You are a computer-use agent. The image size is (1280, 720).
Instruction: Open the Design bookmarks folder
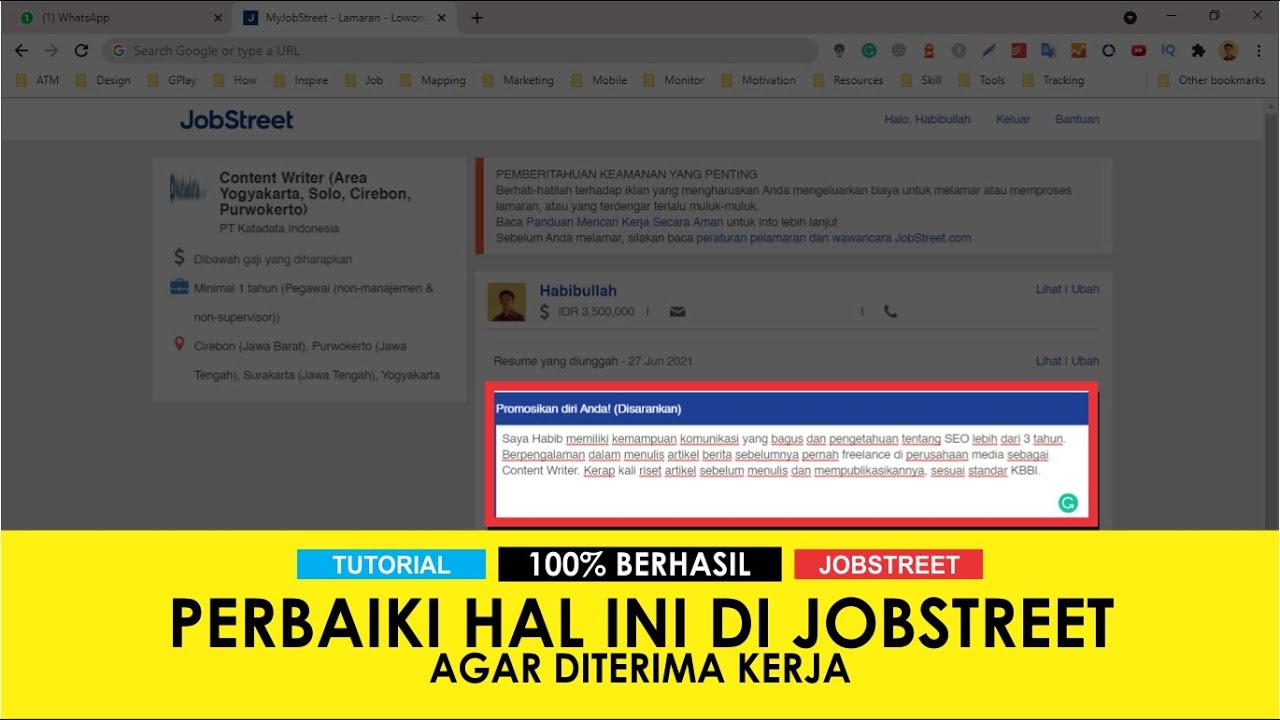click(x=102, y=80)
